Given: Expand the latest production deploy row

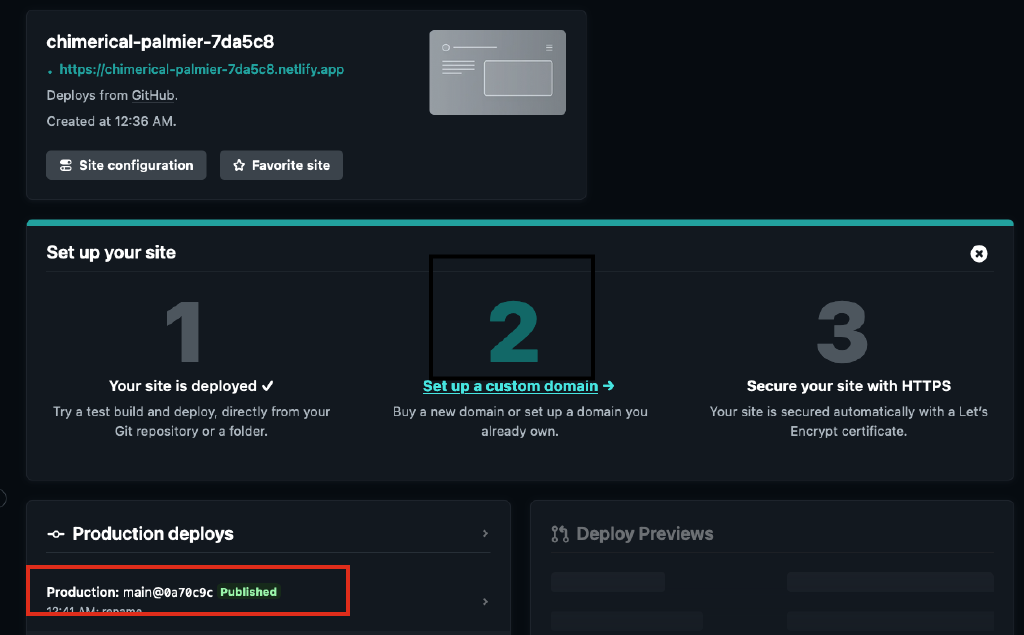Looking at the screenshot, I should [x=485, y=601].
